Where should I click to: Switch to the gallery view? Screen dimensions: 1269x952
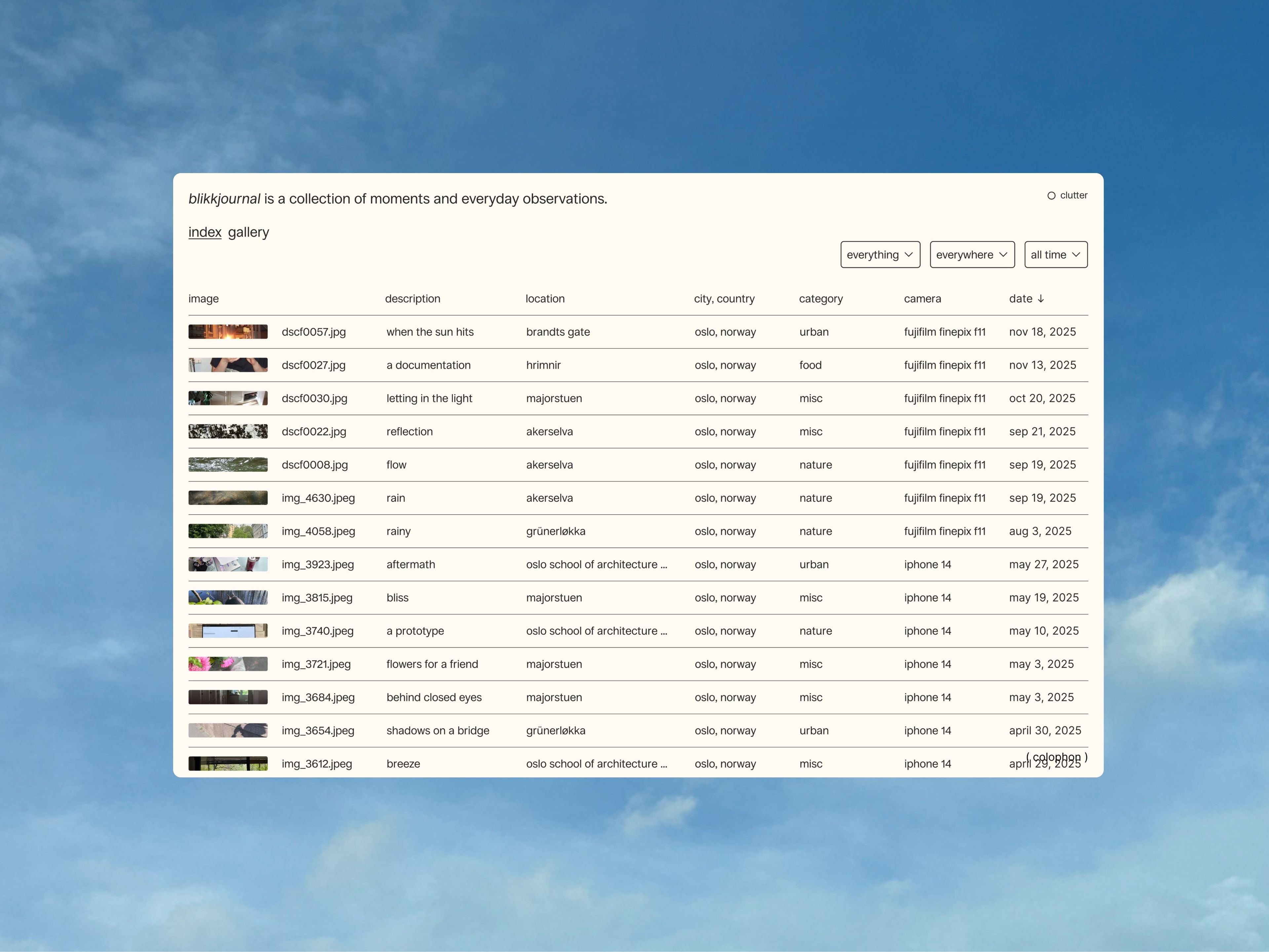tap(249, 232)
